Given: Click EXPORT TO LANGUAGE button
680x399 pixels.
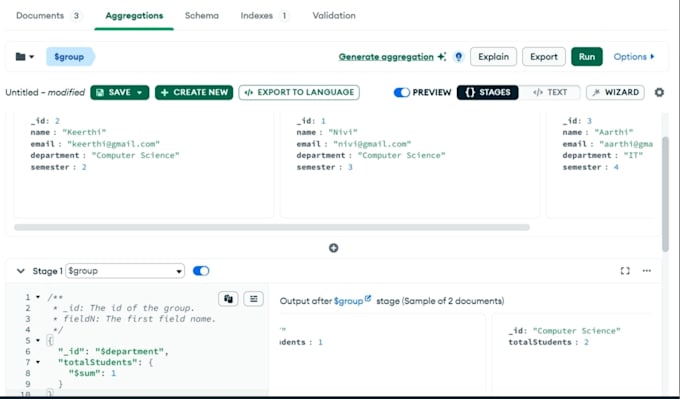Looking at the screenshot, I should (x=299, y=92).
